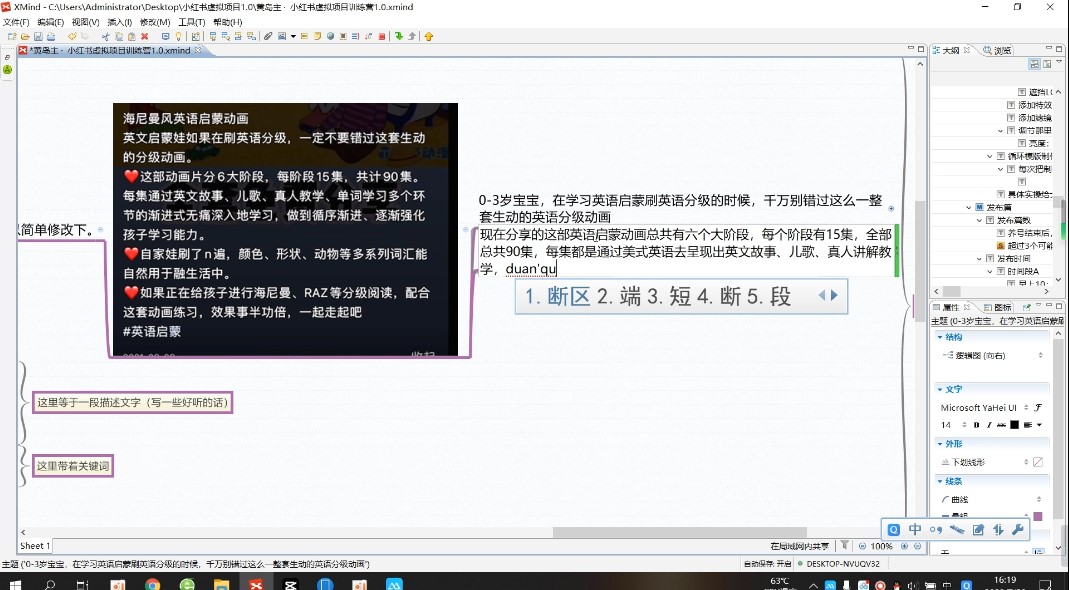Click the yellow Notes toolbar icon
Viewport: 1069px width, 590px height.
[317, 37]
